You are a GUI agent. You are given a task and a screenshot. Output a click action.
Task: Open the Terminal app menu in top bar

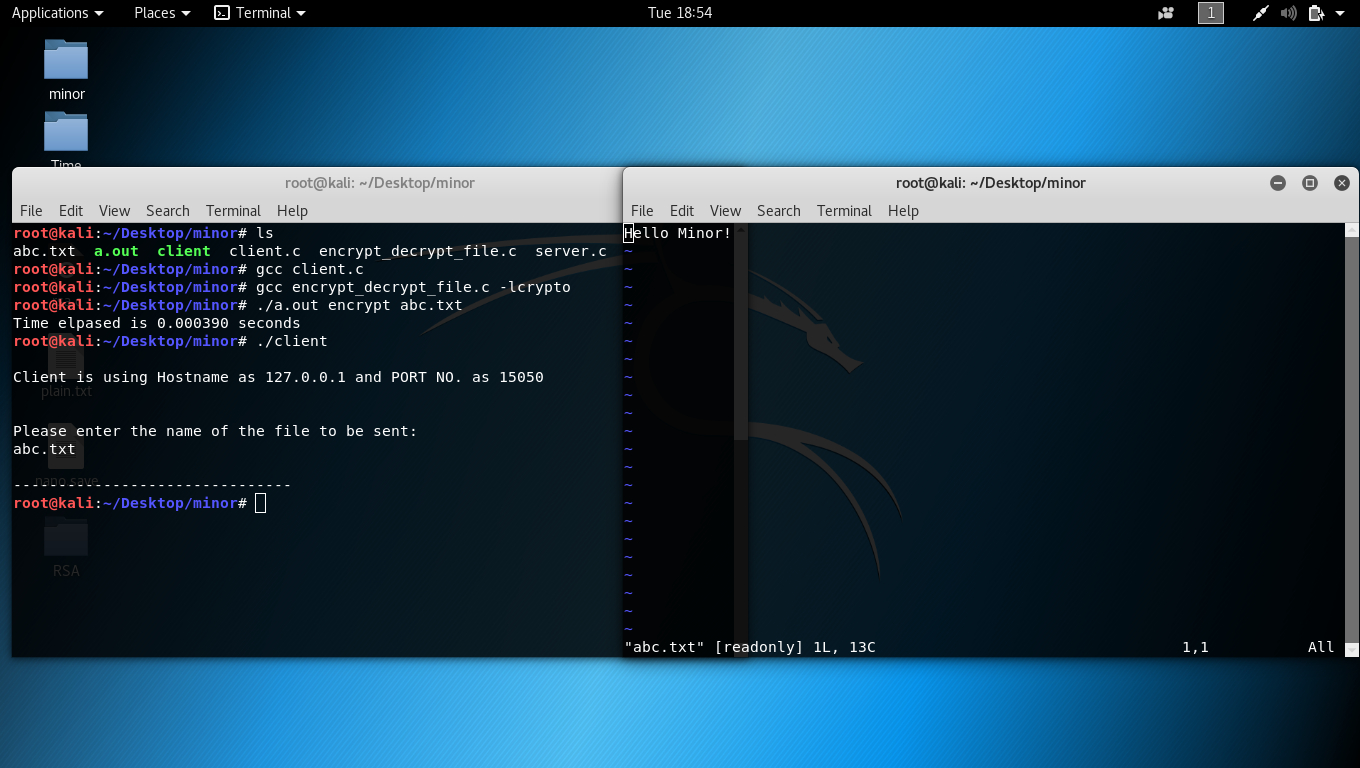pyautogui.click(x=260, y=13)
